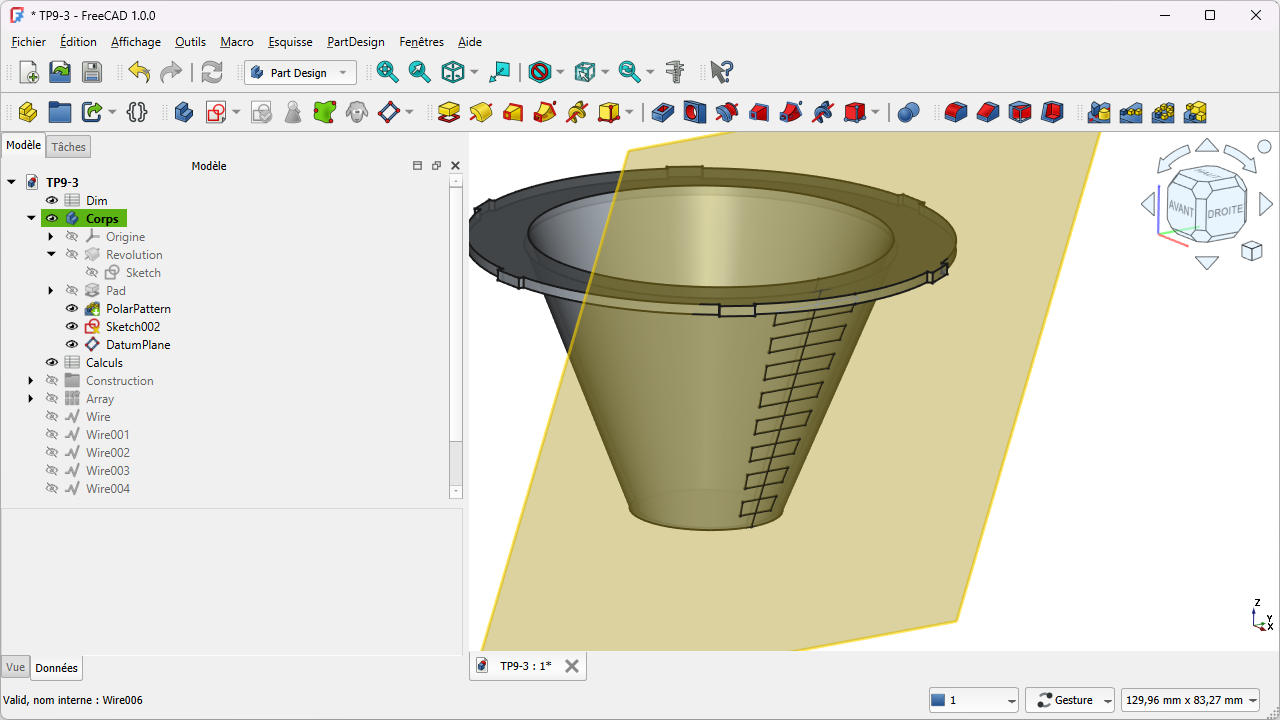Click the AVANT face of navigation cube
This screenshot has width=1280, height=720.
click(1182, 207)
